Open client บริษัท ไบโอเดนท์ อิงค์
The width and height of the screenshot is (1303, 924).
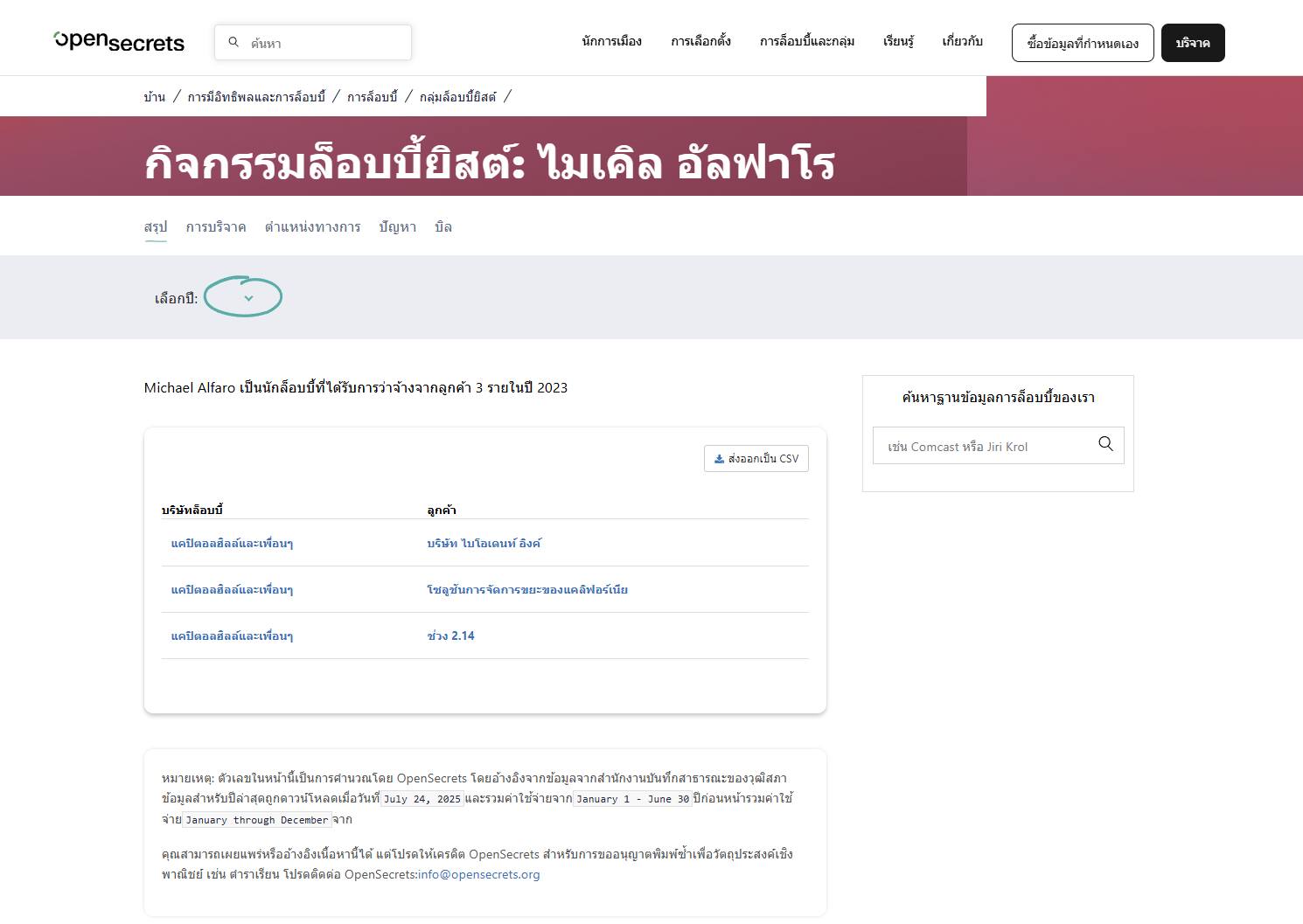484,544
